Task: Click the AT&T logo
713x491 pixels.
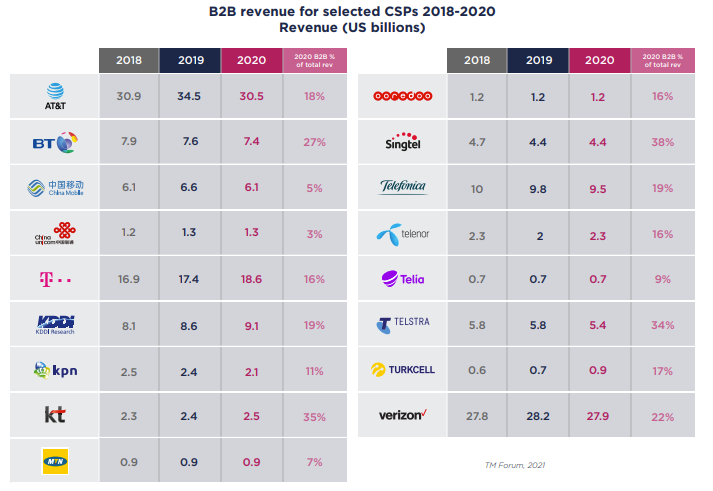Action: pos(55,96)
